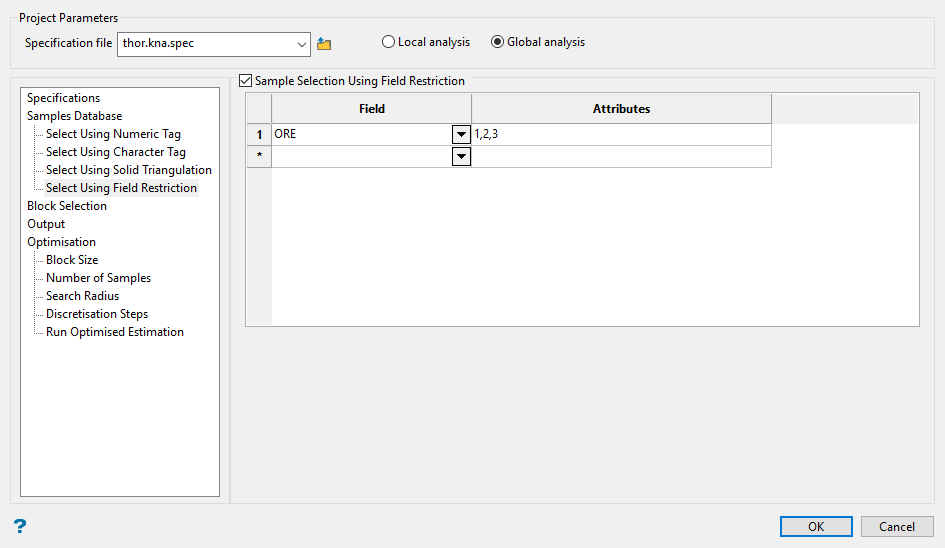Expand the ORE field dropdown arrow

tap(461, 134)
